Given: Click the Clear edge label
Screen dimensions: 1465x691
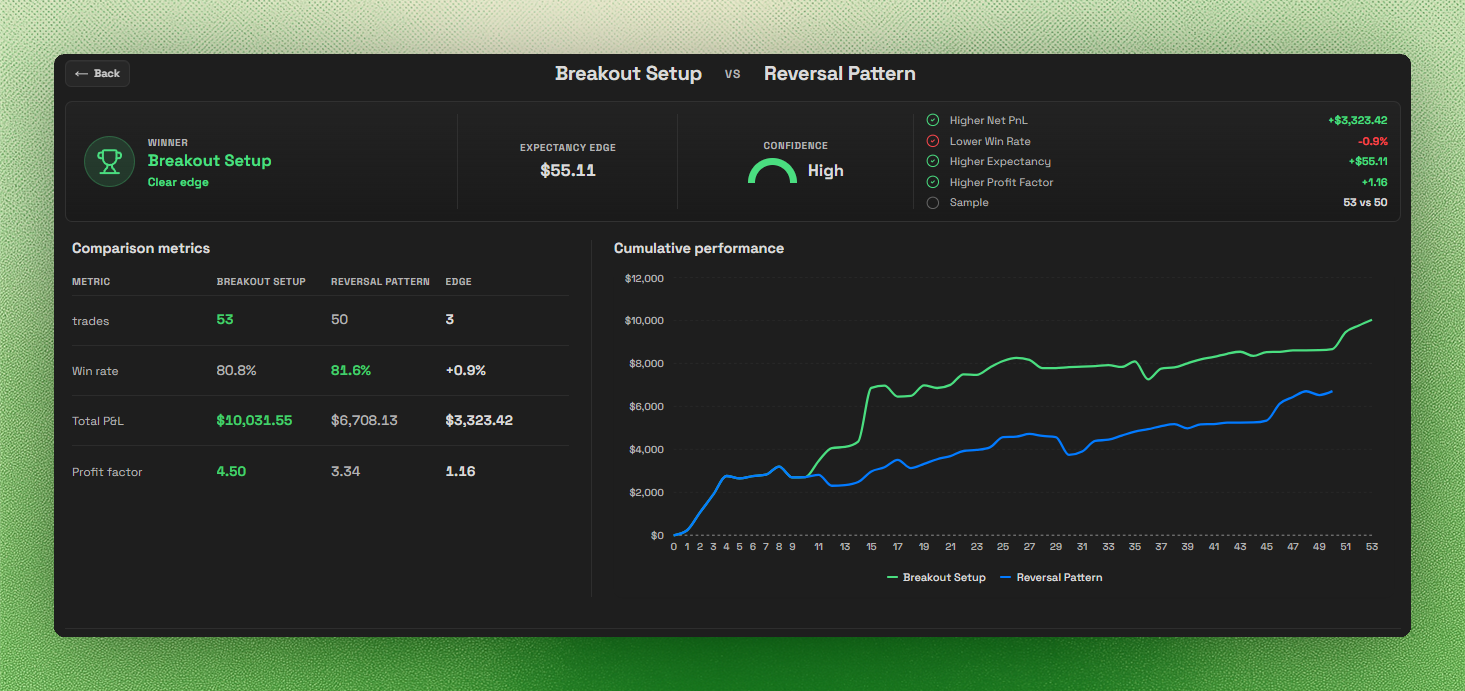Looking at the screenshot, I should (x=178, y=182).
